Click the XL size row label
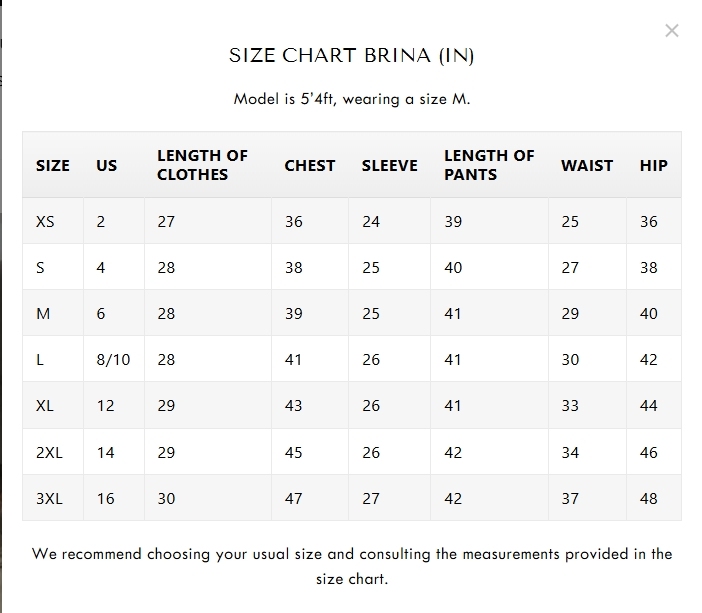This screenshot has height=613, width=702. pos(45,406)
